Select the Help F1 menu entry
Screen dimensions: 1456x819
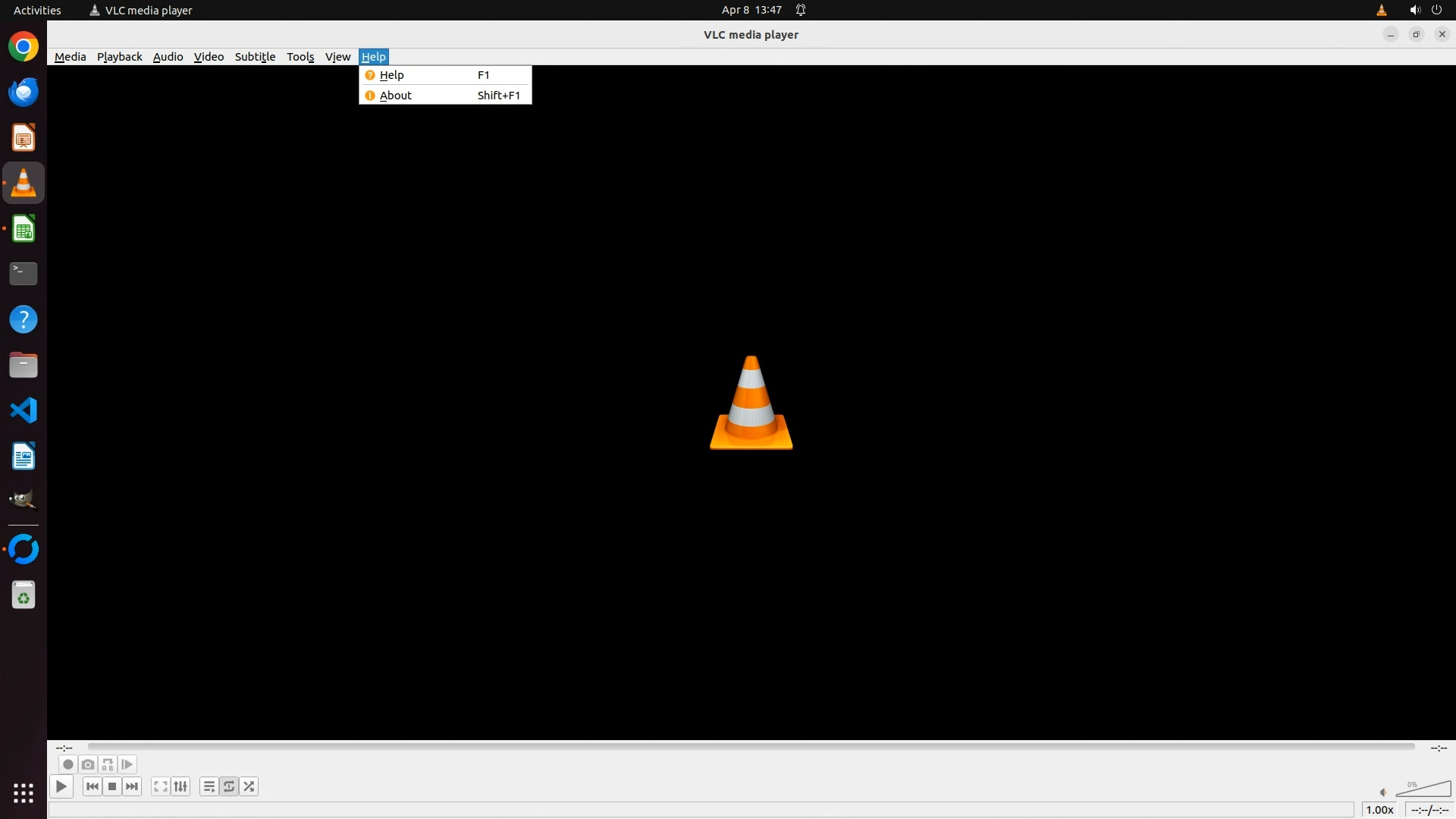[x=392, y=75]
